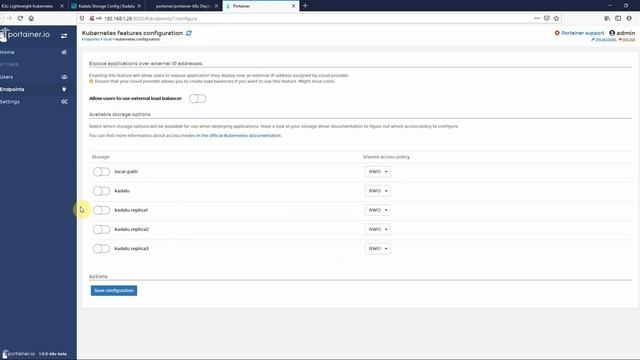
Task: Click the local breadcrumb link
Action: pos(107,40)
